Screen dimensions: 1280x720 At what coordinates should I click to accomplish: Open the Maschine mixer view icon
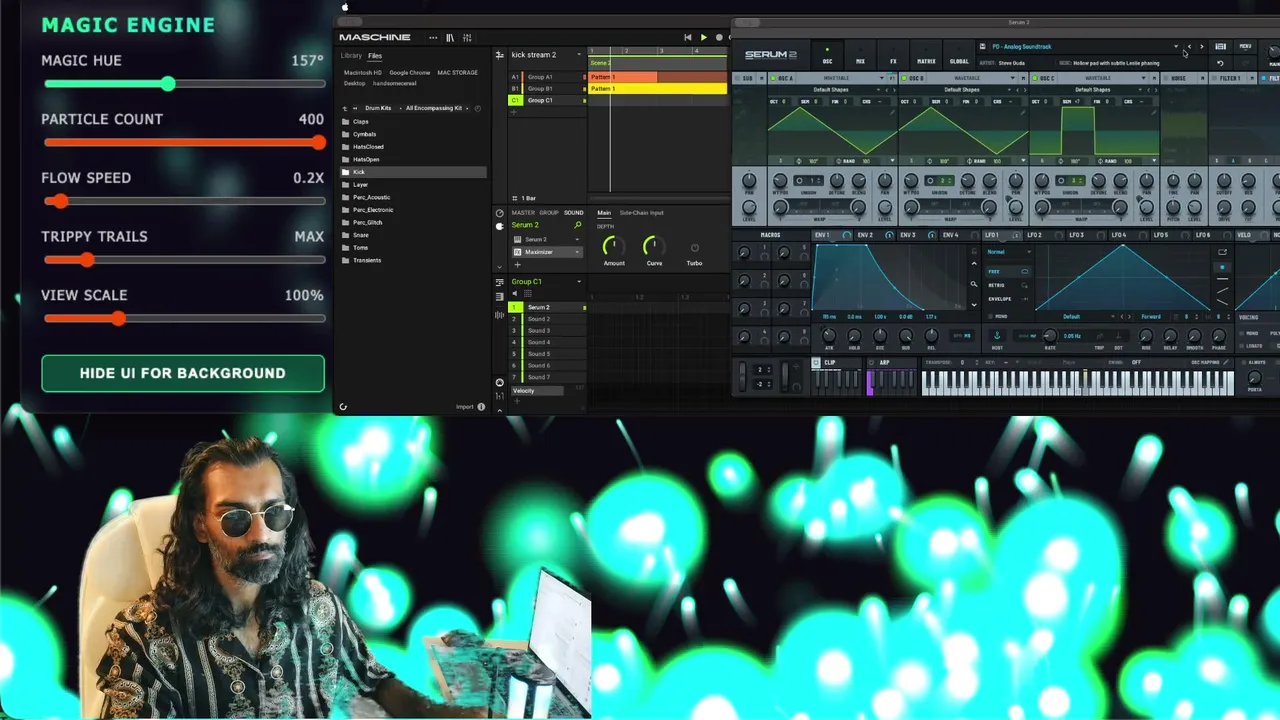(x=467, y=38)
